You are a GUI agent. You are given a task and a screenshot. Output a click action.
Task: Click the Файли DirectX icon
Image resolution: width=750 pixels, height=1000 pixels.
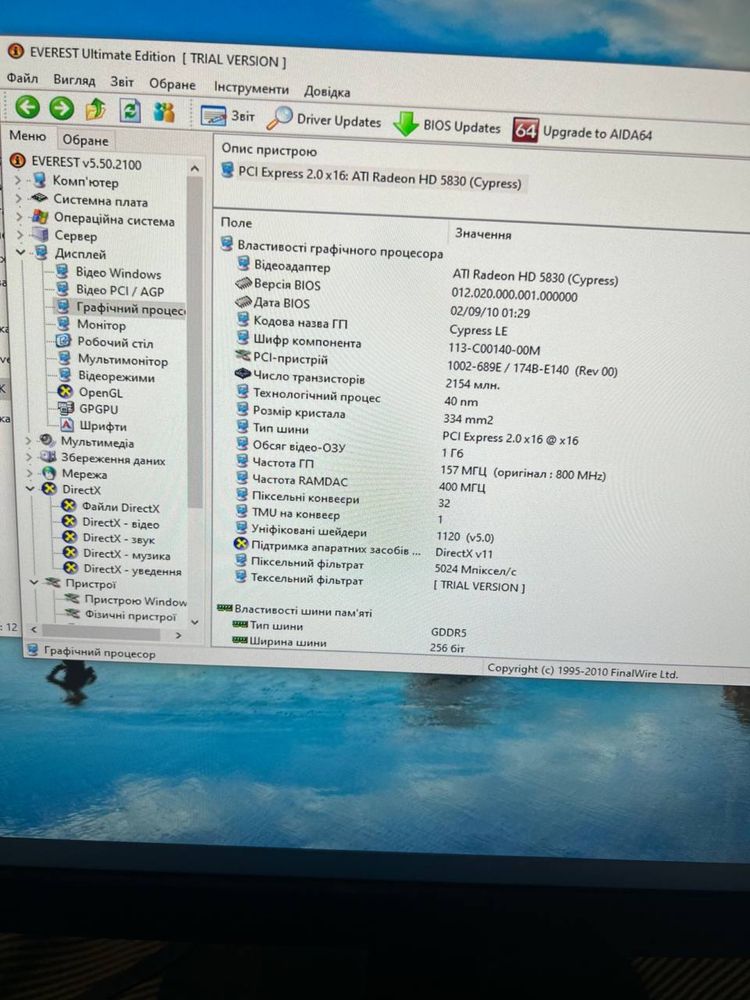68,506
